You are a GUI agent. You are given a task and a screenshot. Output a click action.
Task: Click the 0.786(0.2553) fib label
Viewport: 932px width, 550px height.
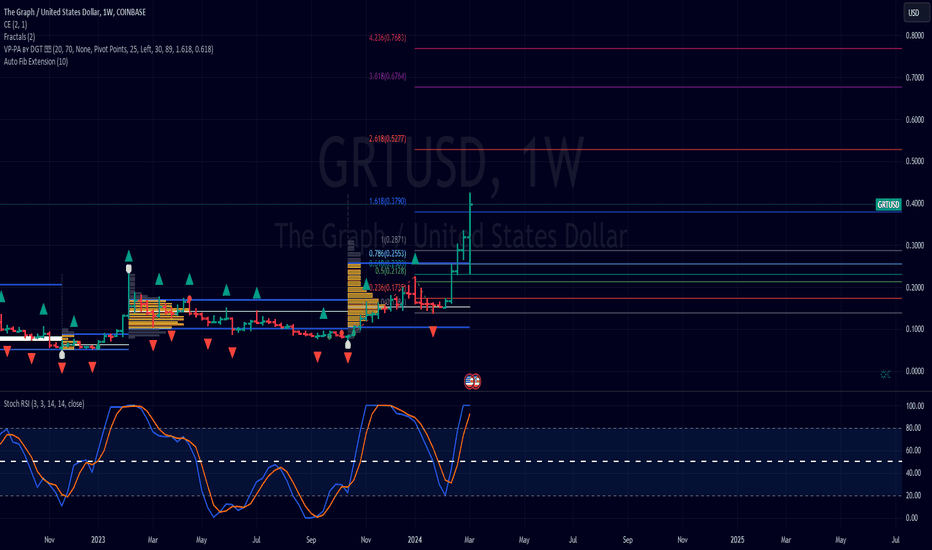pos(388,254)
